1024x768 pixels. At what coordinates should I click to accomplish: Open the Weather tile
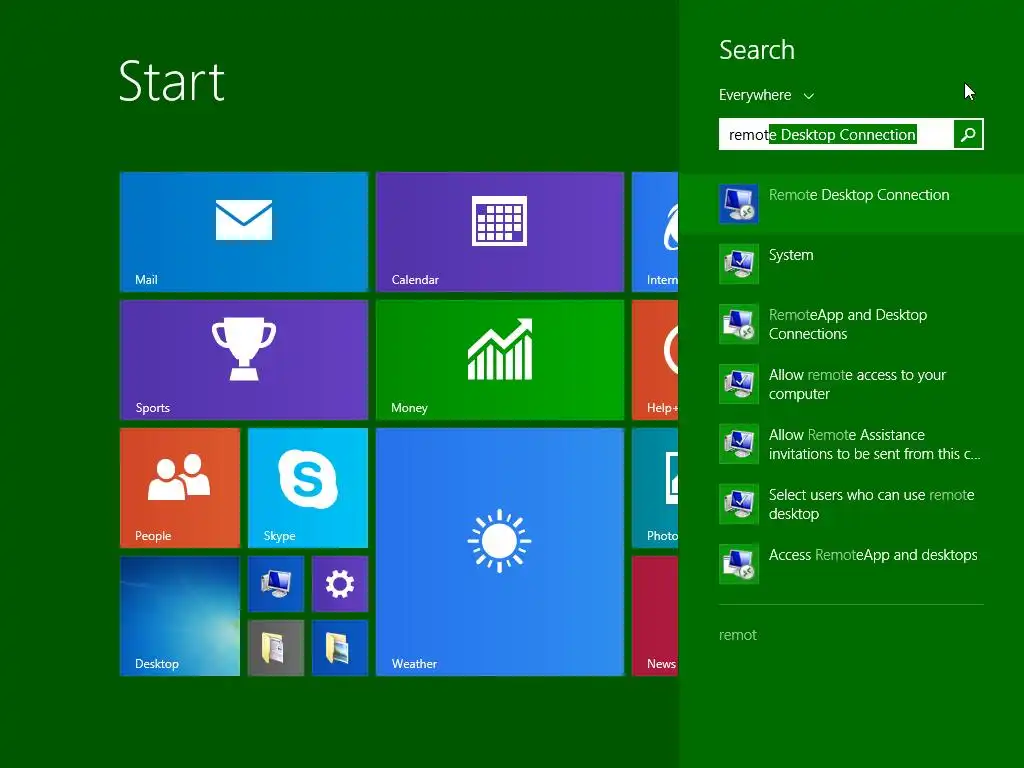pos(500,552)
